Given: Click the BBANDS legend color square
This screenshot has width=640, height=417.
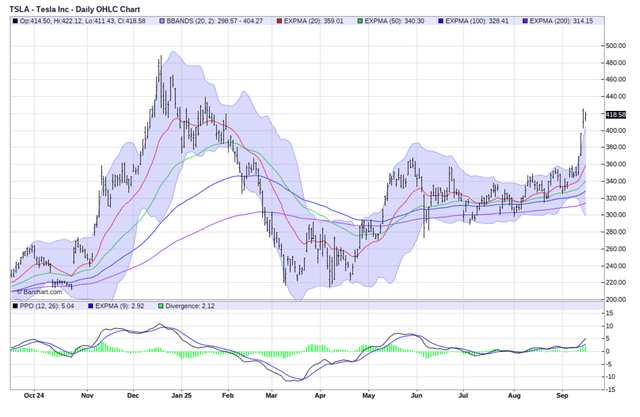Looking at the screenshot, I should point(162,21).
